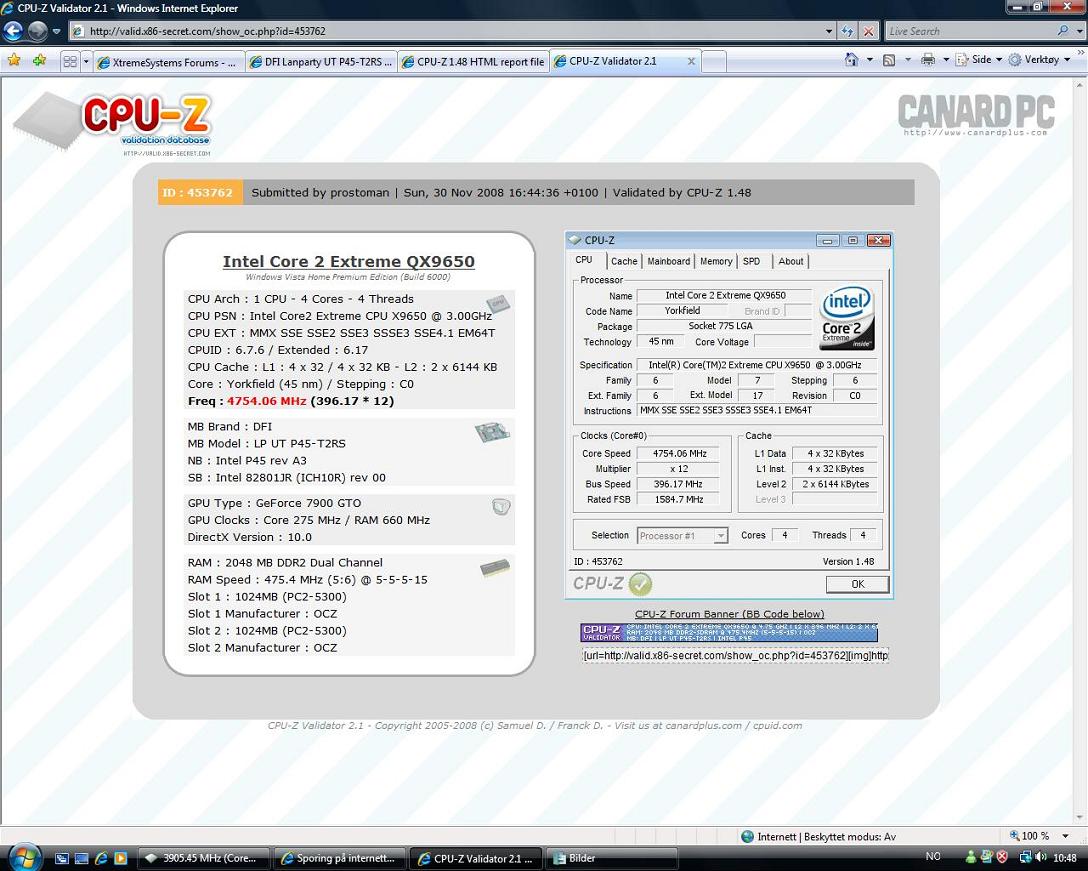Screen dimensions: 1088x871
Task: Click the MB Model LP UT P45-T2RS line
Action: (x=266, y=443)
